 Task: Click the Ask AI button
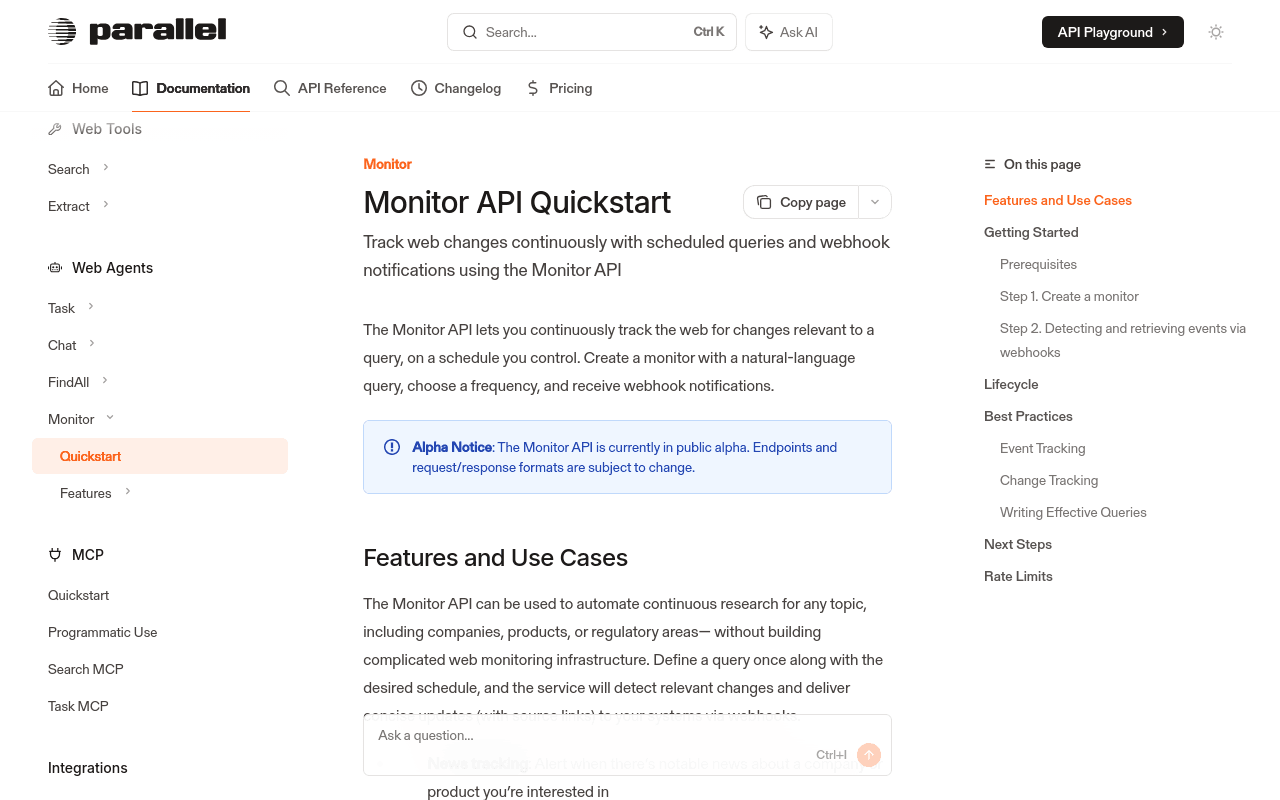(789, 32)
